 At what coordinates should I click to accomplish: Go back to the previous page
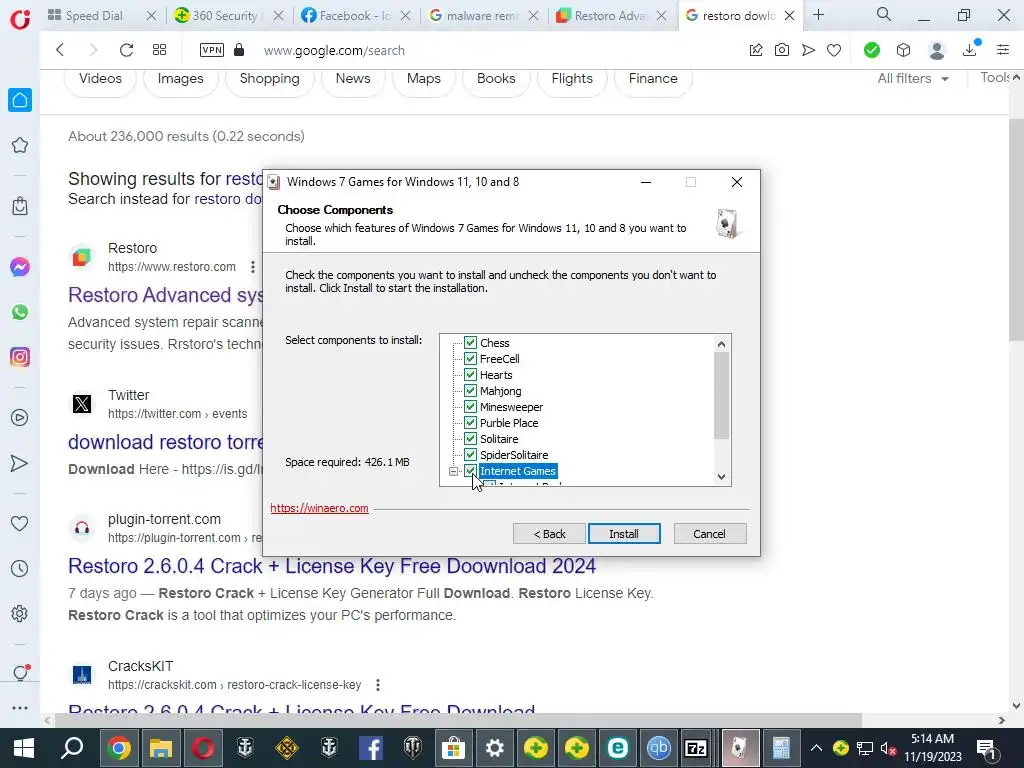60,50
